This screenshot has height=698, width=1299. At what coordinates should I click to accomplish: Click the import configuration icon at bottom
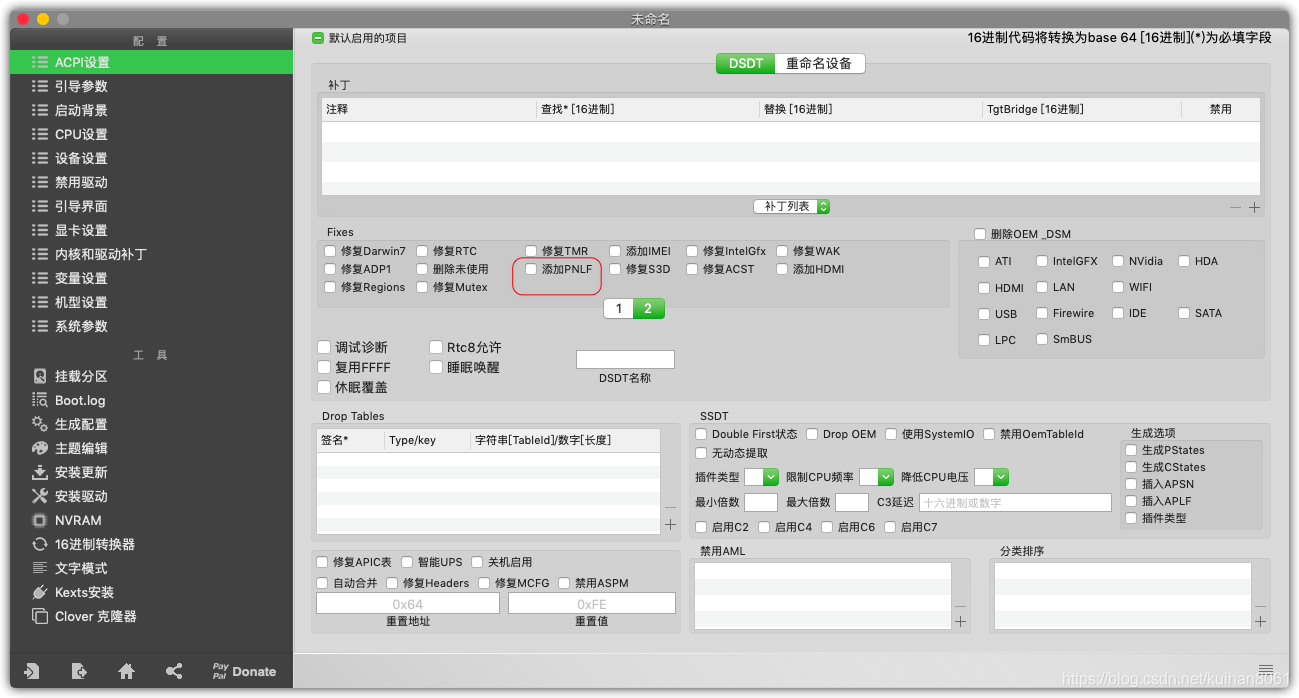(32, 671)
